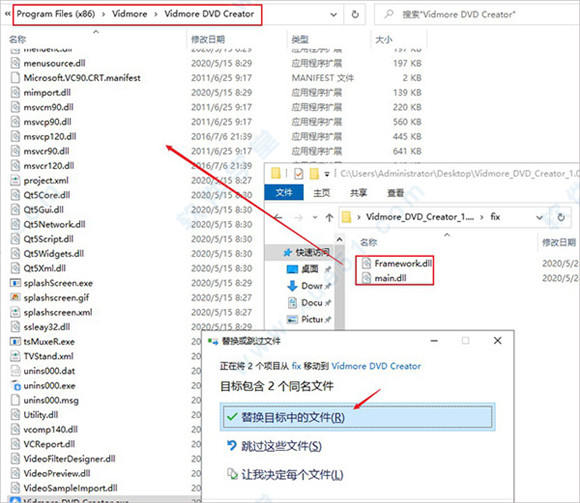Click Vidmore DVD Creator destination link
Screen dimensions: 580x503
tap(376, 366)
